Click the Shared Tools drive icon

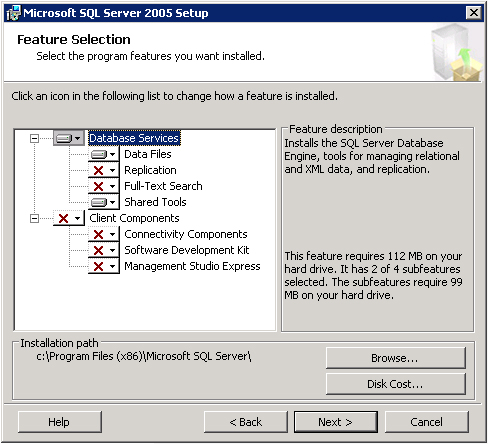pos(99,202)
